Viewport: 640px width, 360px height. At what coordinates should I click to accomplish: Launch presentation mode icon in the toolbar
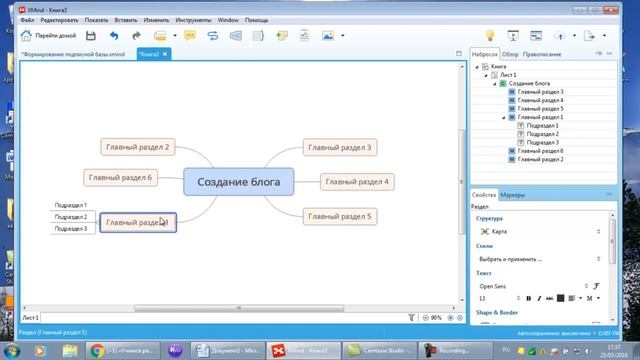click(513, 36)
